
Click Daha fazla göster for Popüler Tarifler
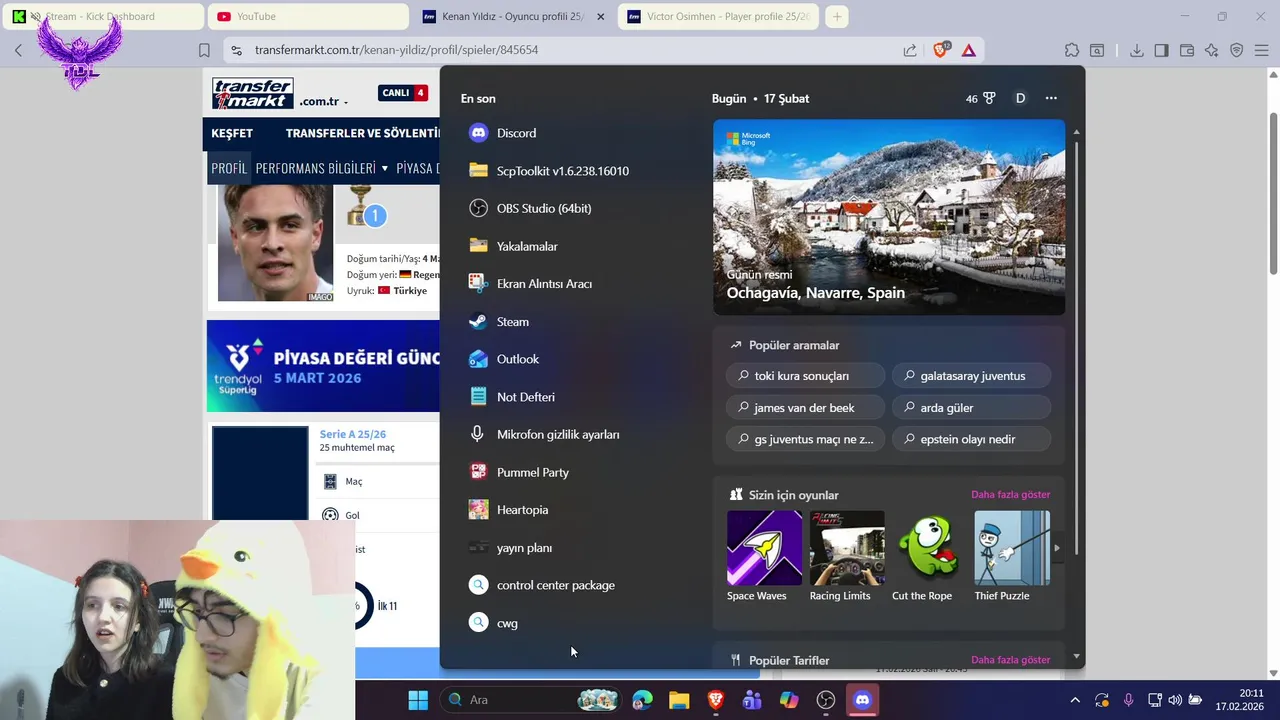[x=1010, y=660]
